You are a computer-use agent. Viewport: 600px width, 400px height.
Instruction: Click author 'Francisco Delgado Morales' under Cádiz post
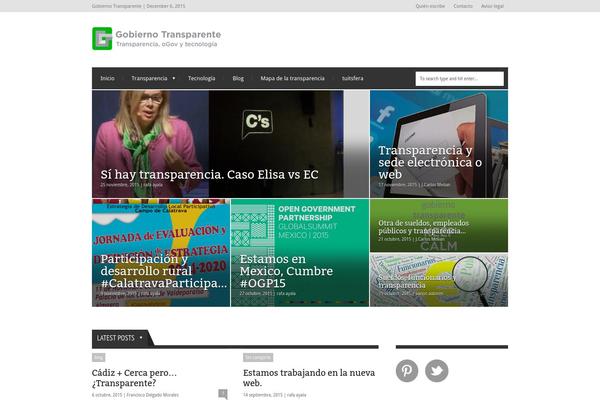click(153, 395)
